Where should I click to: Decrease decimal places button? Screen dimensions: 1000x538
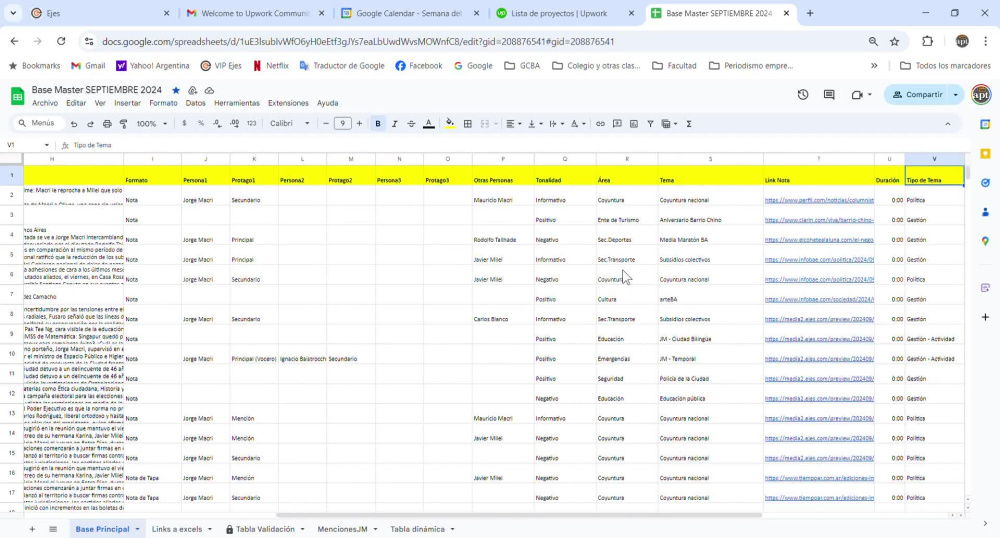click(217, 124)
